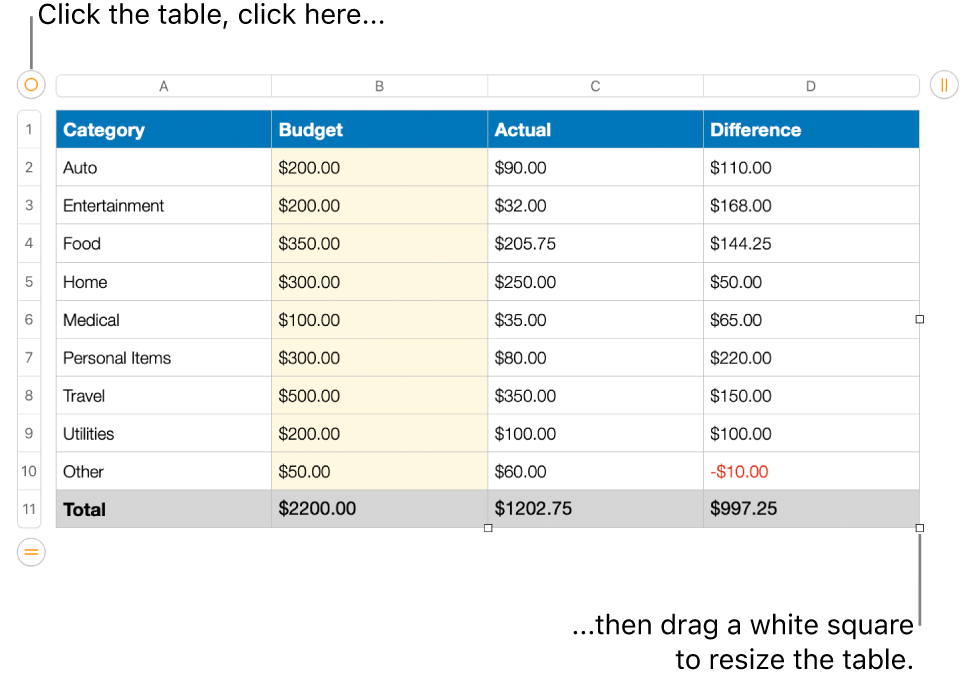Select the Budget header cell
This screenshot has height=678, width=971.
(x=379, y=129)
